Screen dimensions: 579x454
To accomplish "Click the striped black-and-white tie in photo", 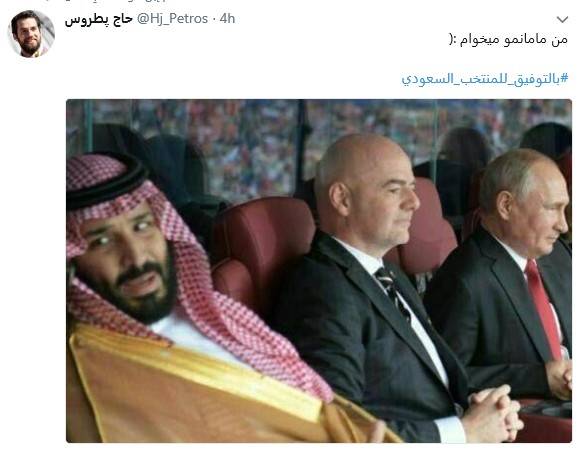I will (392, 292).
